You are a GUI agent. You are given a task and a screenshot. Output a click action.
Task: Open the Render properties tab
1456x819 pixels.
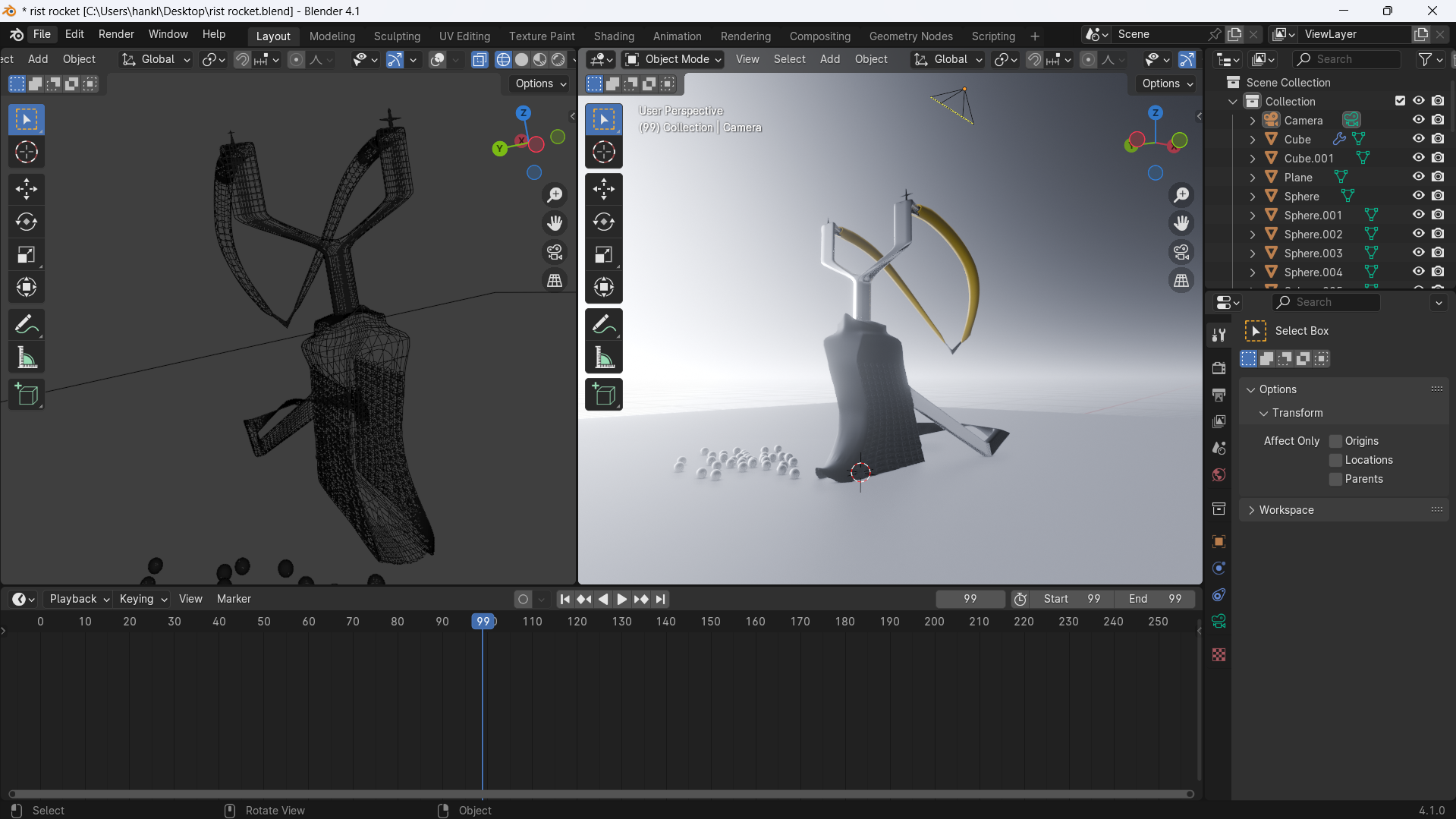click(x=1219, y=368)
